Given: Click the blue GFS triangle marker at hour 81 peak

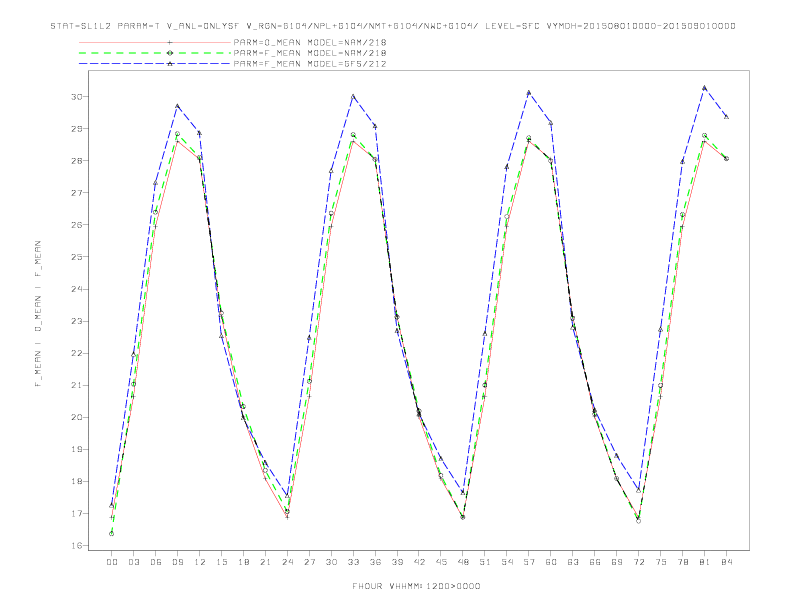Looking at the screenshot, I should click(705, 88).
